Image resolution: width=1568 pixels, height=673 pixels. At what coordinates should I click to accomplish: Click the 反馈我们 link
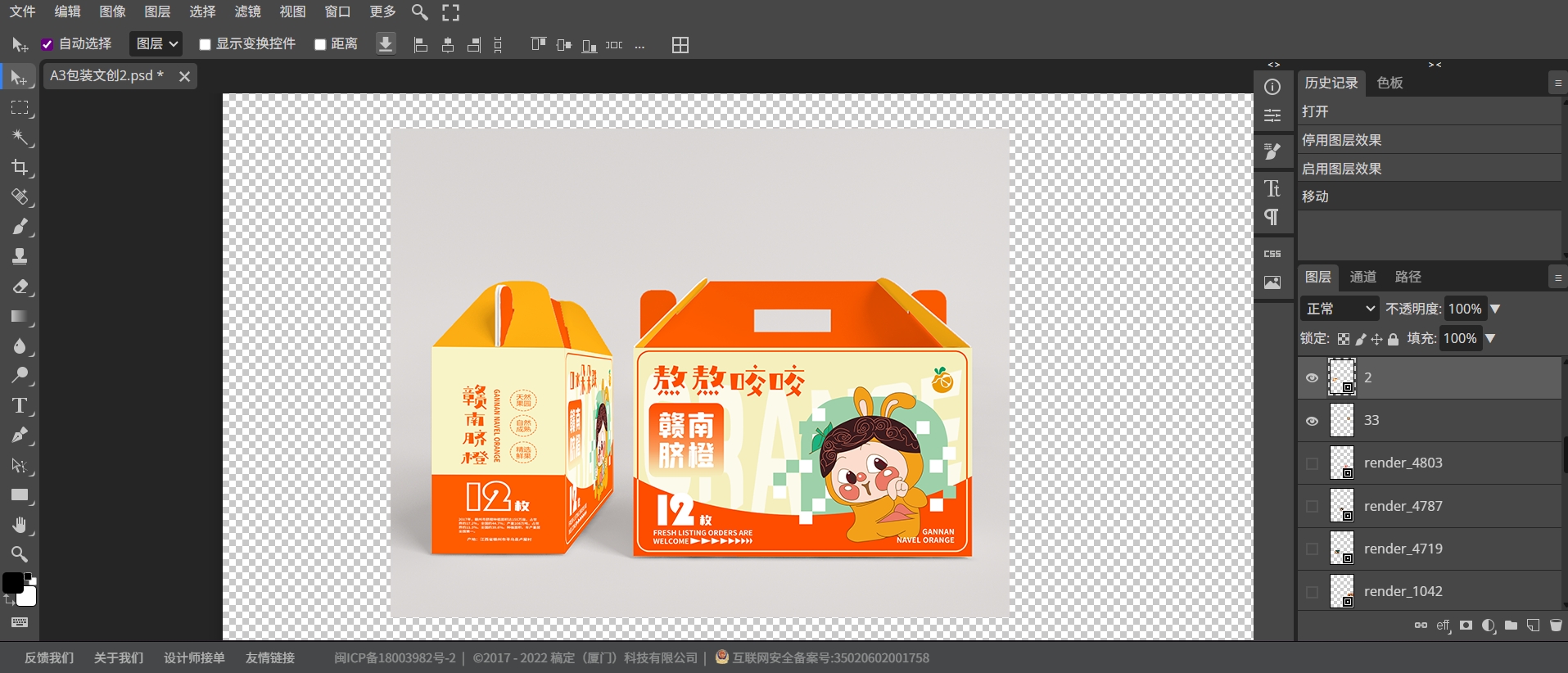(x=49, y=657)
